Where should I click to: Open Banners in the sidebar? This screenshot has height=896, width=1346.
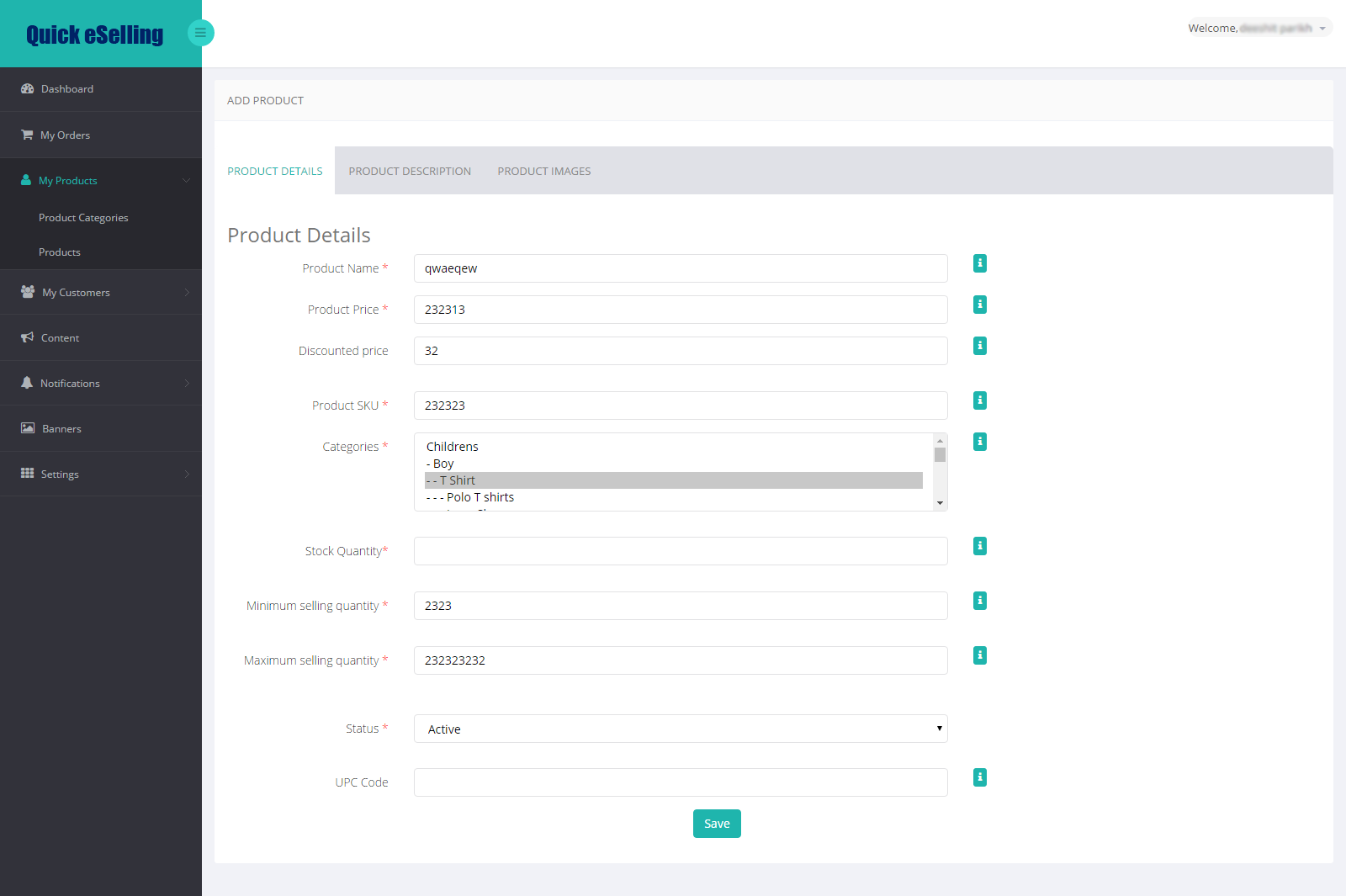coord(101,428)
